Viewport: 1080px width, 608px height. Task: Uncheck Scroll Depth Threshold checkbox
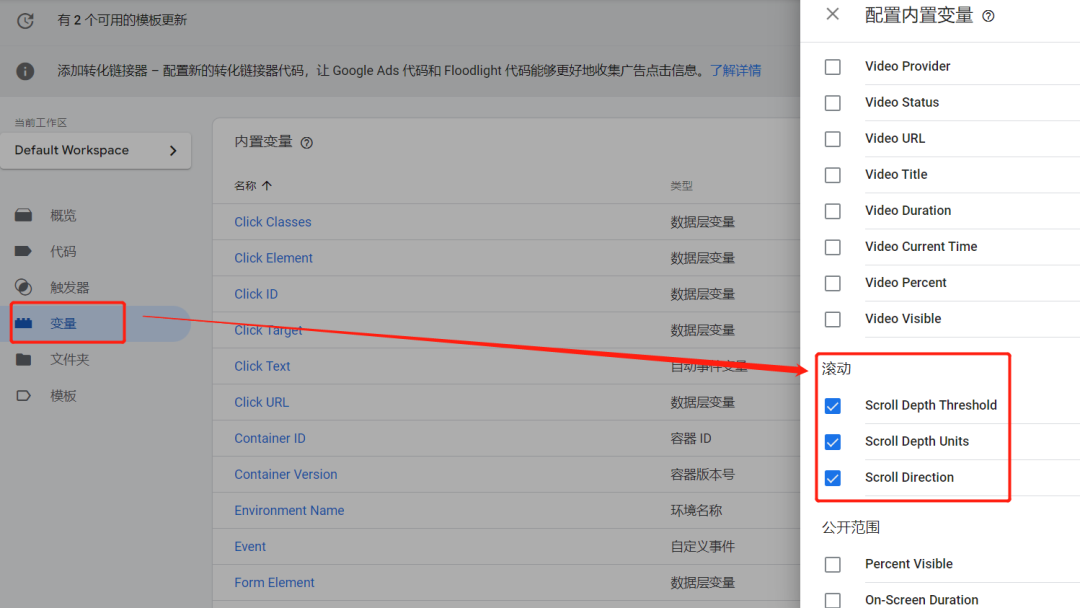click(x=832, y=406)
